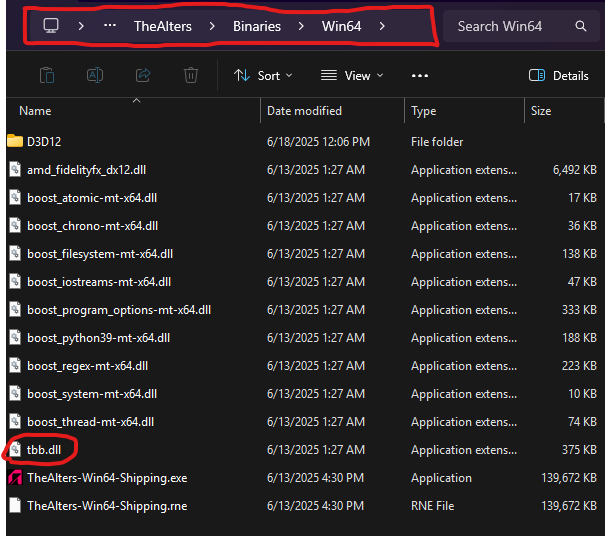Screen dimensions: 605x536
Task: Click the tbb.dll file icon
Action: pyautogui.click(x=15, y=449)
